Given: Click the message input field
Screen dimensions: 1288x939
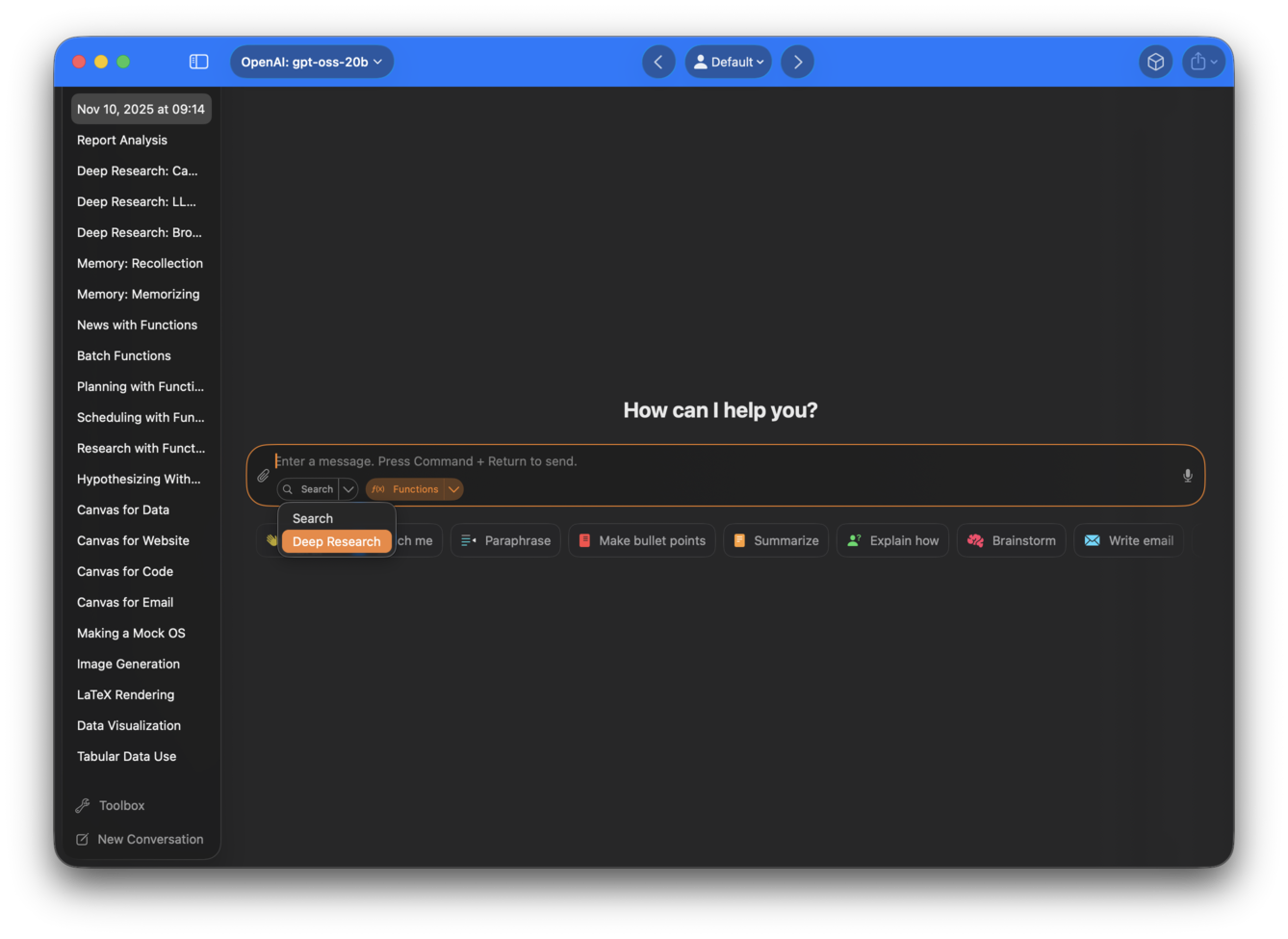Looking at the screenshot, I should tap(722, 461).
